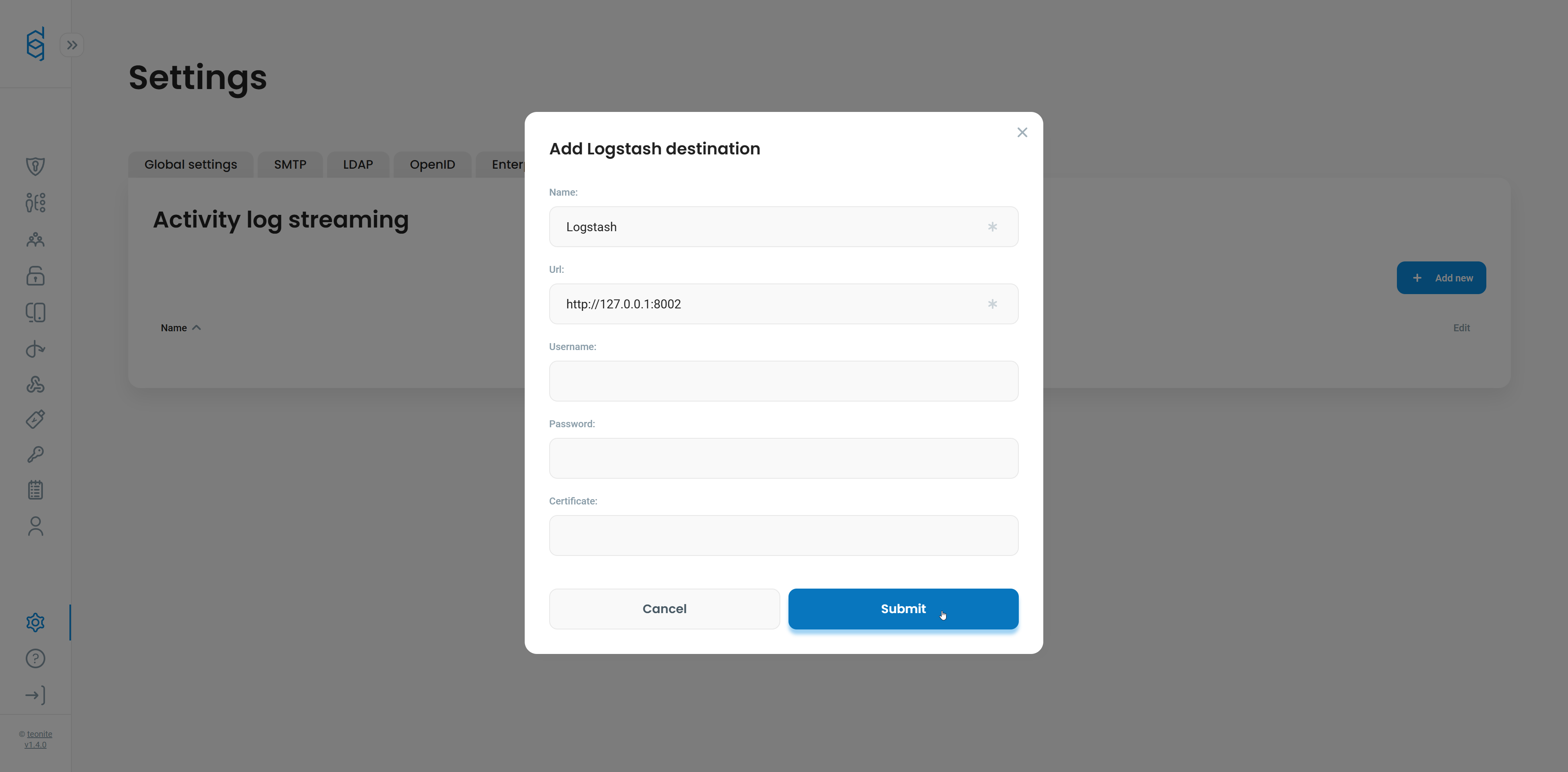Open the OpenID tab
This screenshot has height=772, width=1568.
432,164
